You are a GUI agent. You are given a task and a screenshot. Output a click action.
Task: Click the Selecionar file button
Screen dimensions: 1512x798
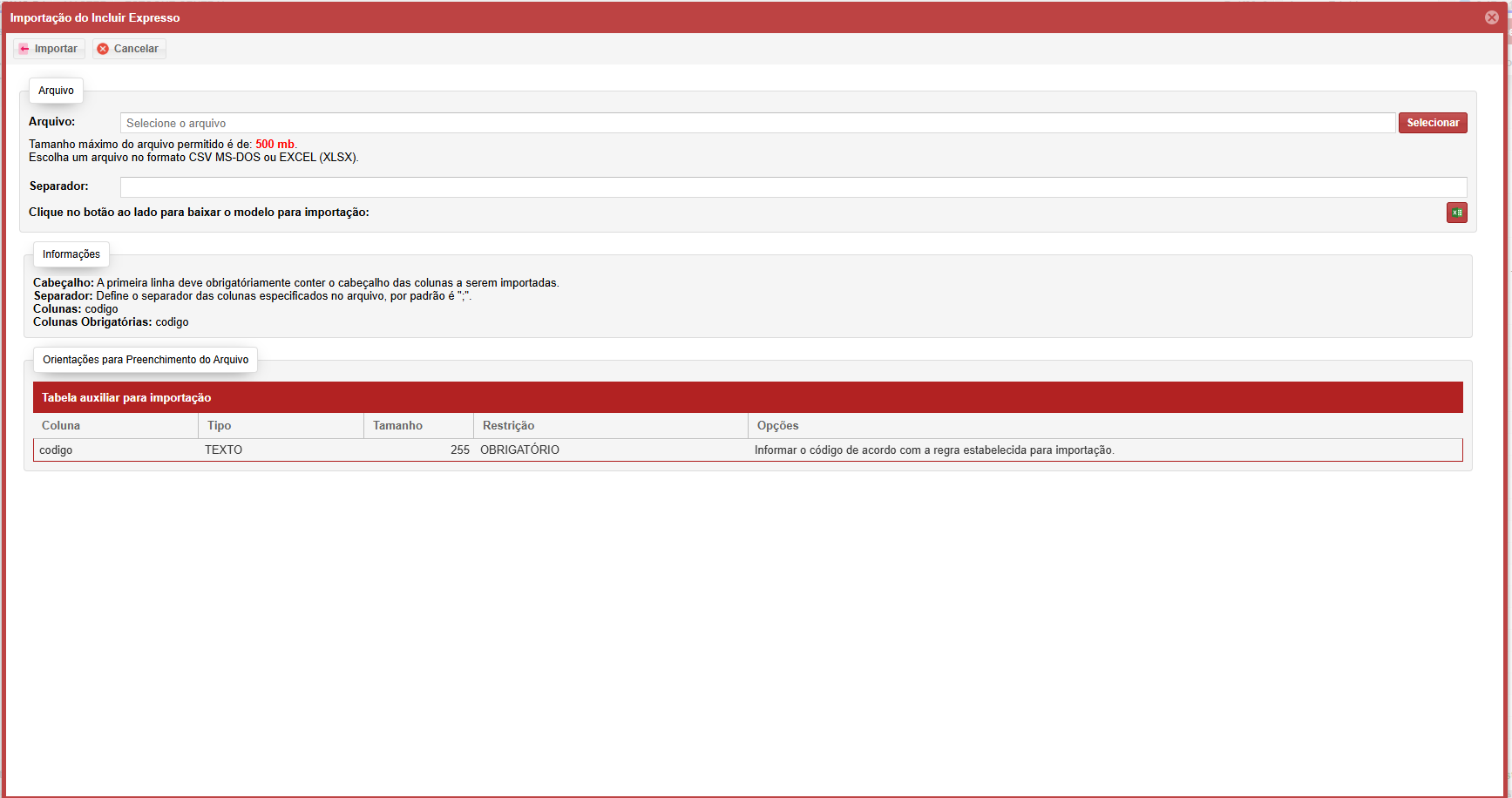click(x=1432, y=123)
